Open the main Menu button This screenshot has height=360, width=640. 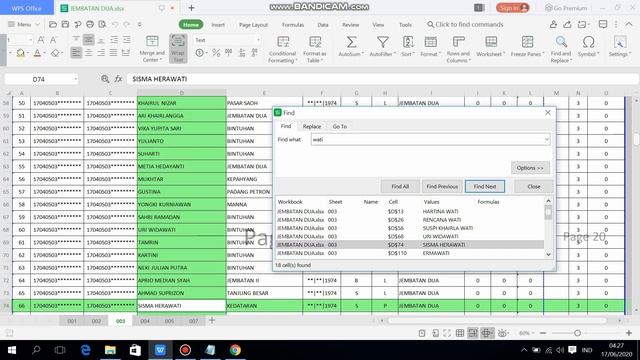point(23,24)
